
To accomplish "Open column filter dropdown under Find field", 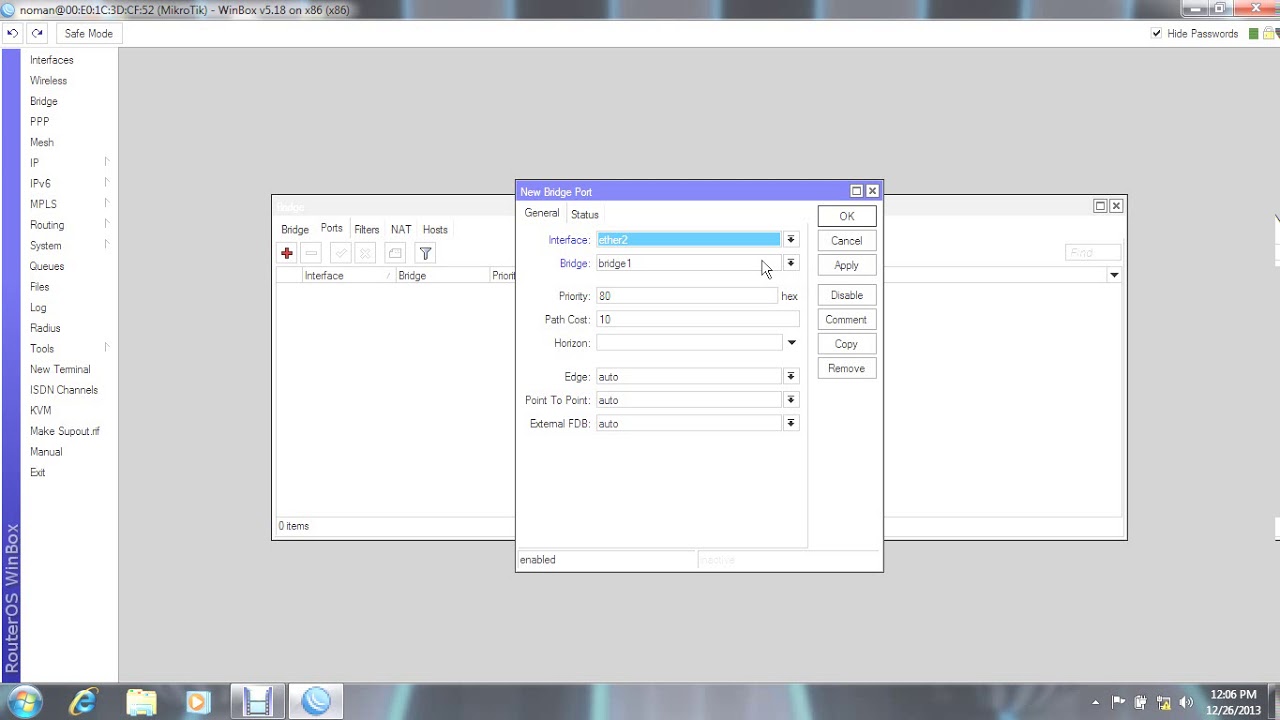I will (1114, 275).
